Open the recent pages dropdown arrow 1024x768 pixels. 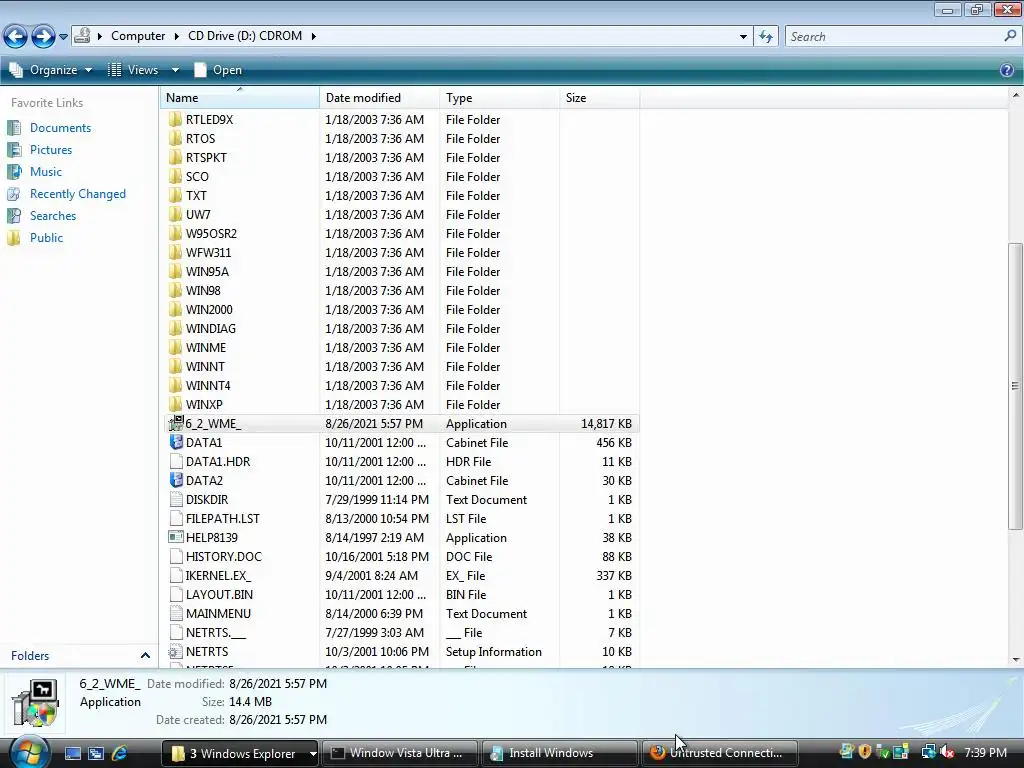coord(63,37)
